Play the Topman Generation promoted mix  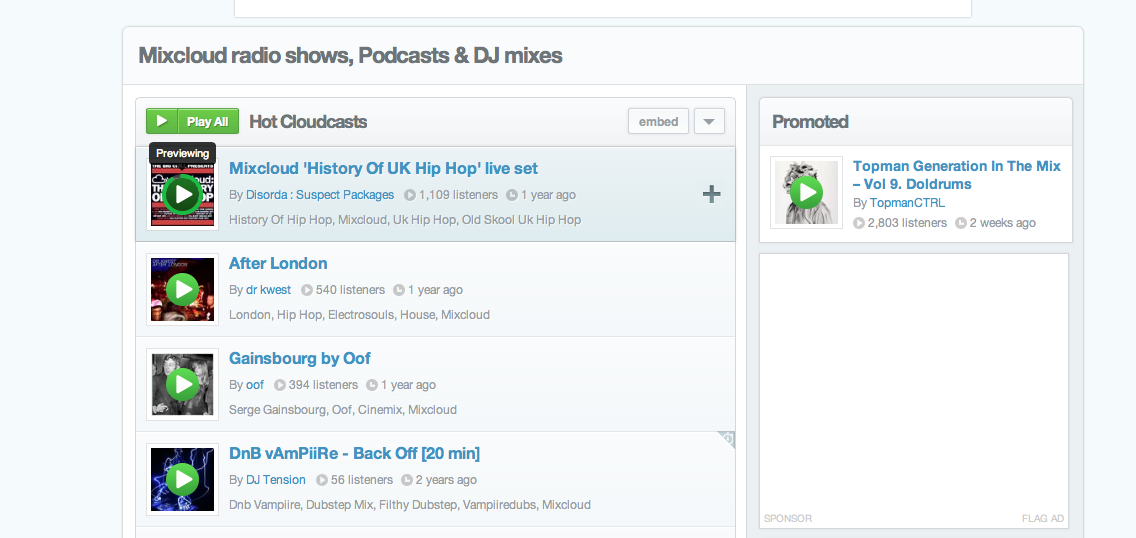[x=806, y=192]
